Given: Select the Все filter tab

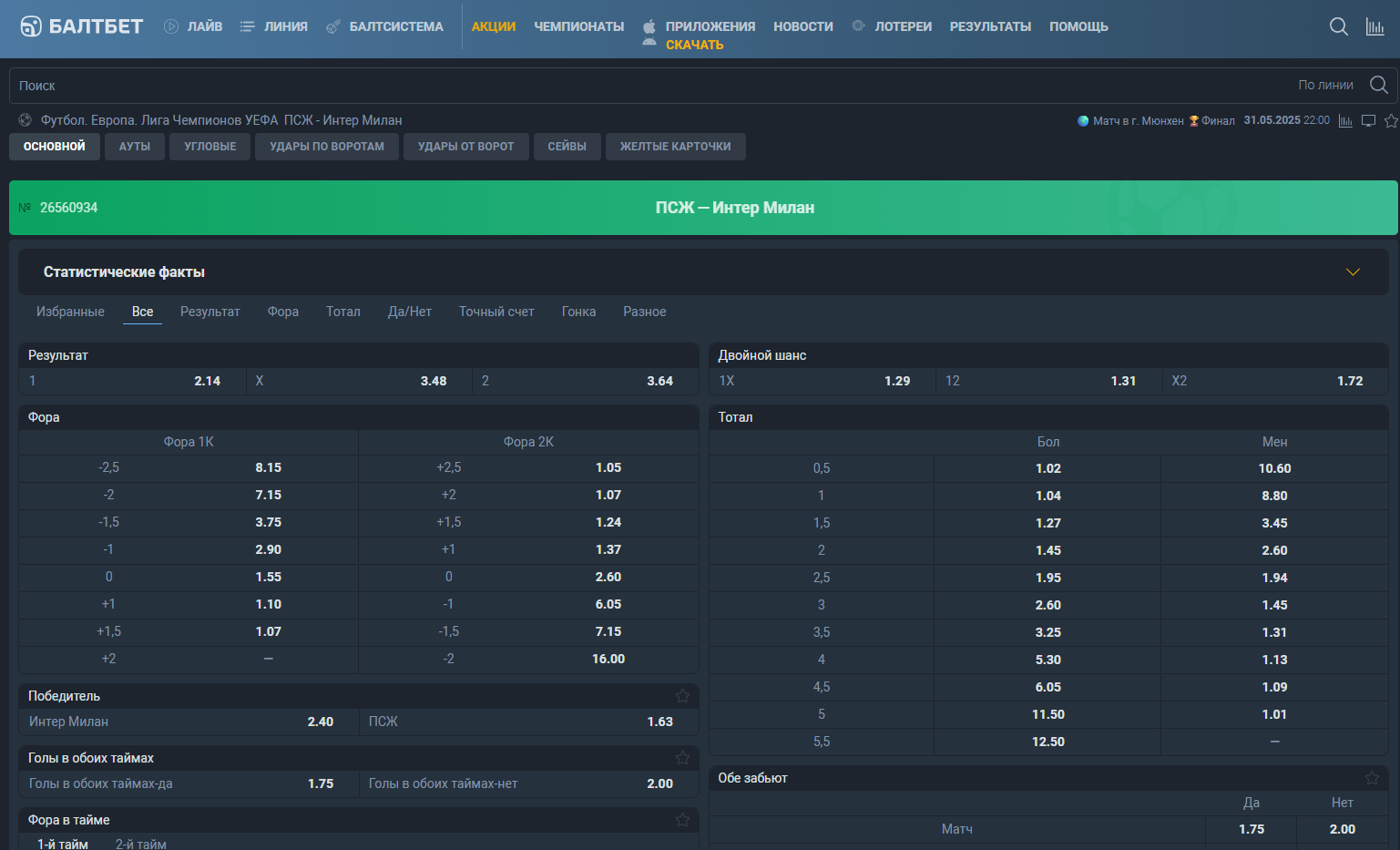Looking at the screenshot, I should point(142,312).
